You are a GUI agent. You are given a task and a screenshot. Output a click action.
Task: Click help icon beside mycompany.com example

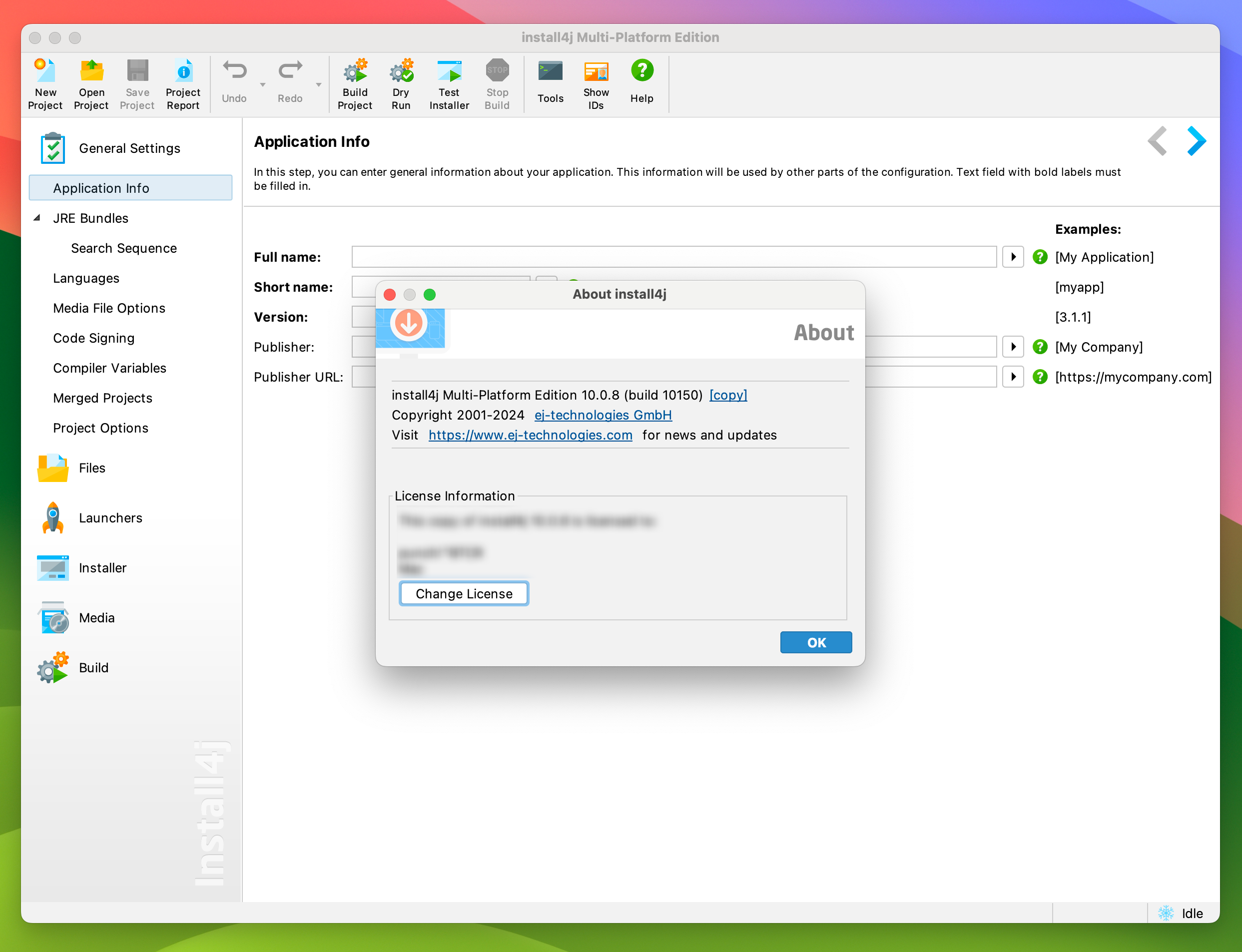point(1040,377)
